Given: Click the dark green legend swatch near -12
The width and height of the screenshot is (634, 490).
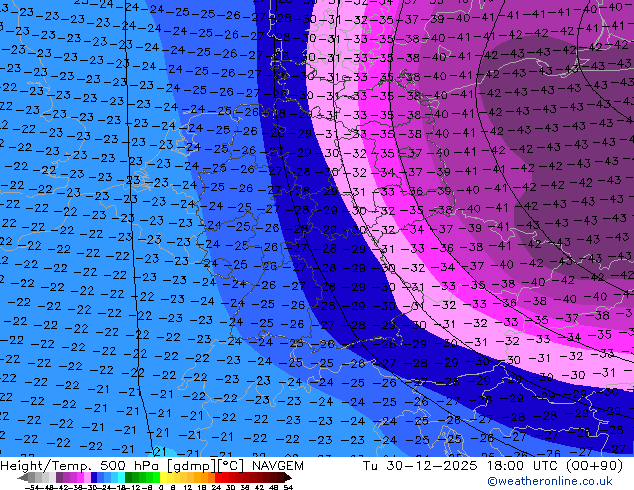Looking at the screenshot, I should (x=129, y=477).
